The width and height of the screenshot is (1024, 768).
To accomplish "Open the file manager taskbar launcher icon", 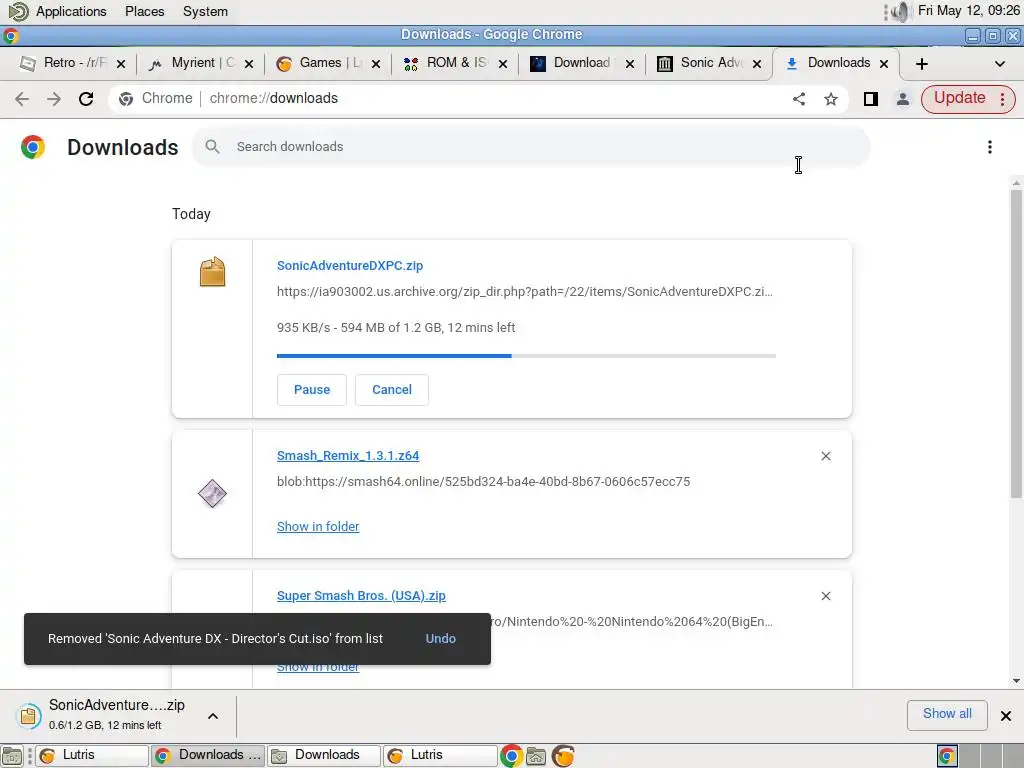I will point(536,756).
